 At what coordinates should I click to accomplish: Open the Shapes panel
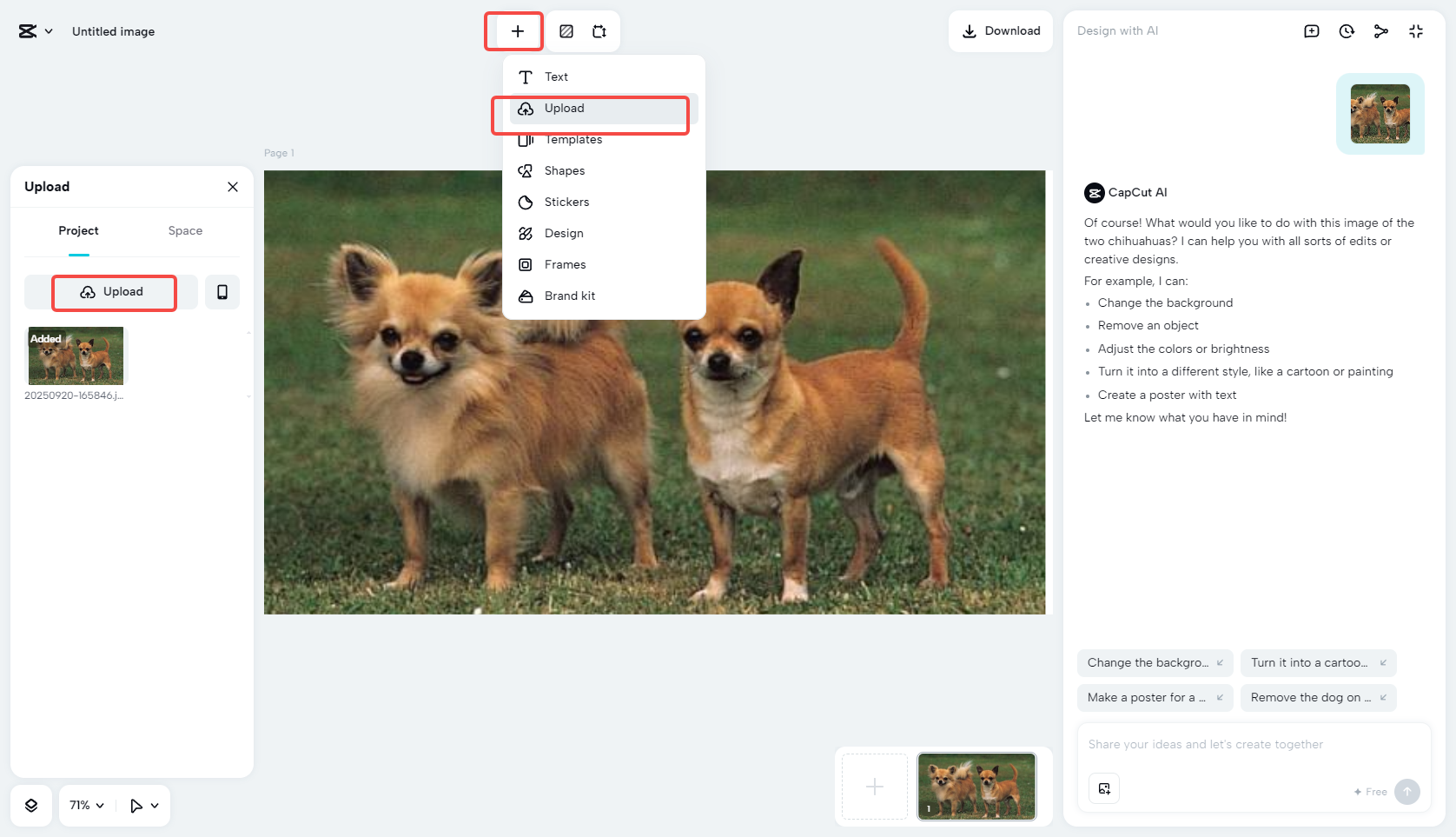[563, 170]
